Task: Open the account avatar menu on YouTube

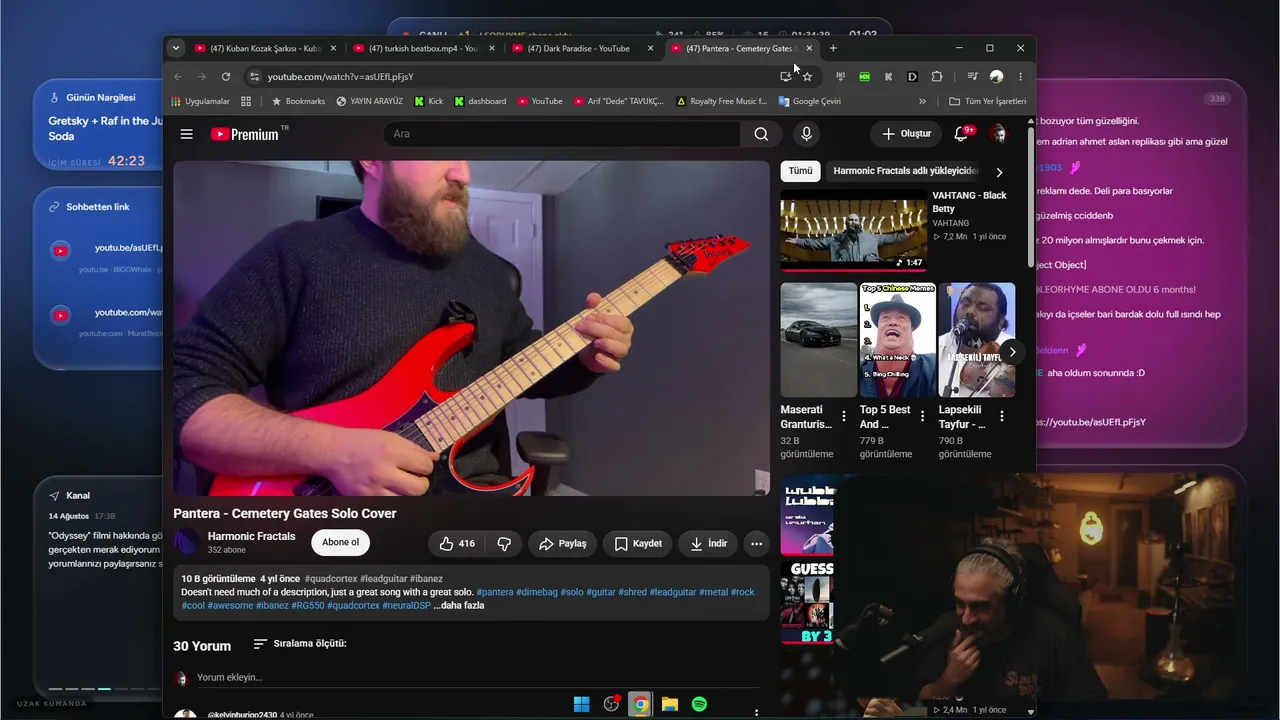Action: 998,134
